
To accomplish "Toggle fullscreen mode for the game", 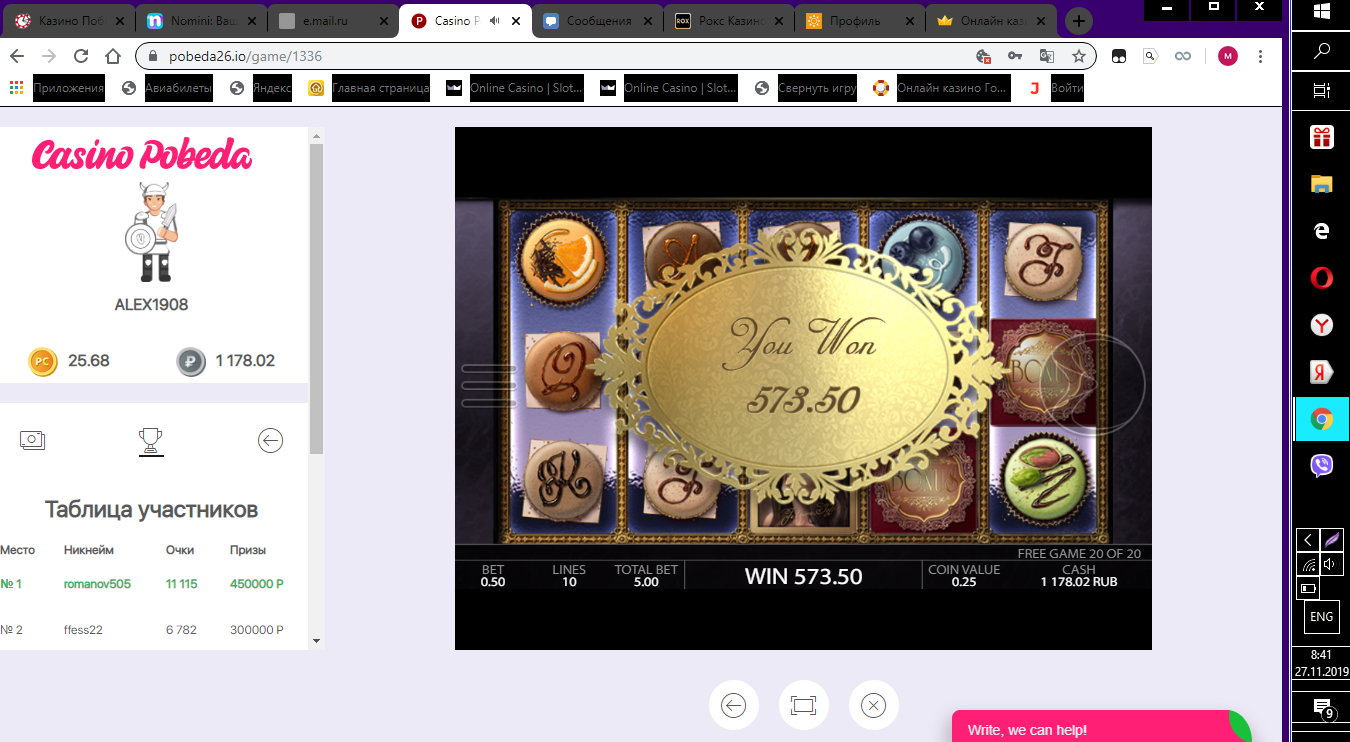I will [x=804, y=705].
